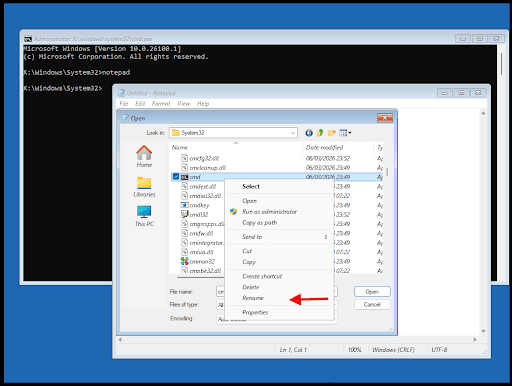Screen dimensions: 512x386
Task: Expand the Look in folder dropdown
Action: click(x=293, y=133)
